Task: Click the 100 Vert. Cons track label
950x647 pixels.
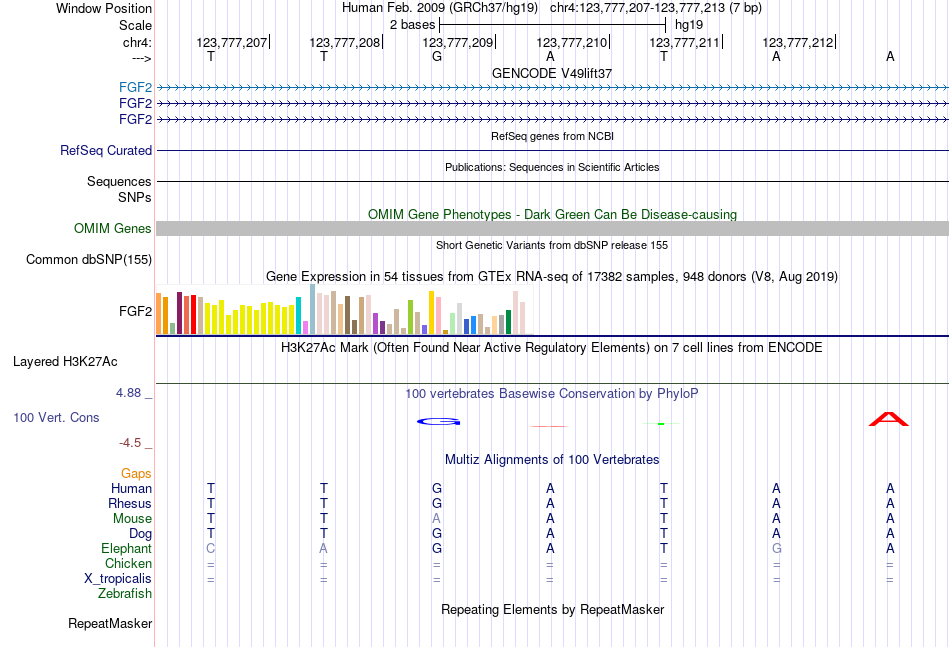Action: [56, 417]
